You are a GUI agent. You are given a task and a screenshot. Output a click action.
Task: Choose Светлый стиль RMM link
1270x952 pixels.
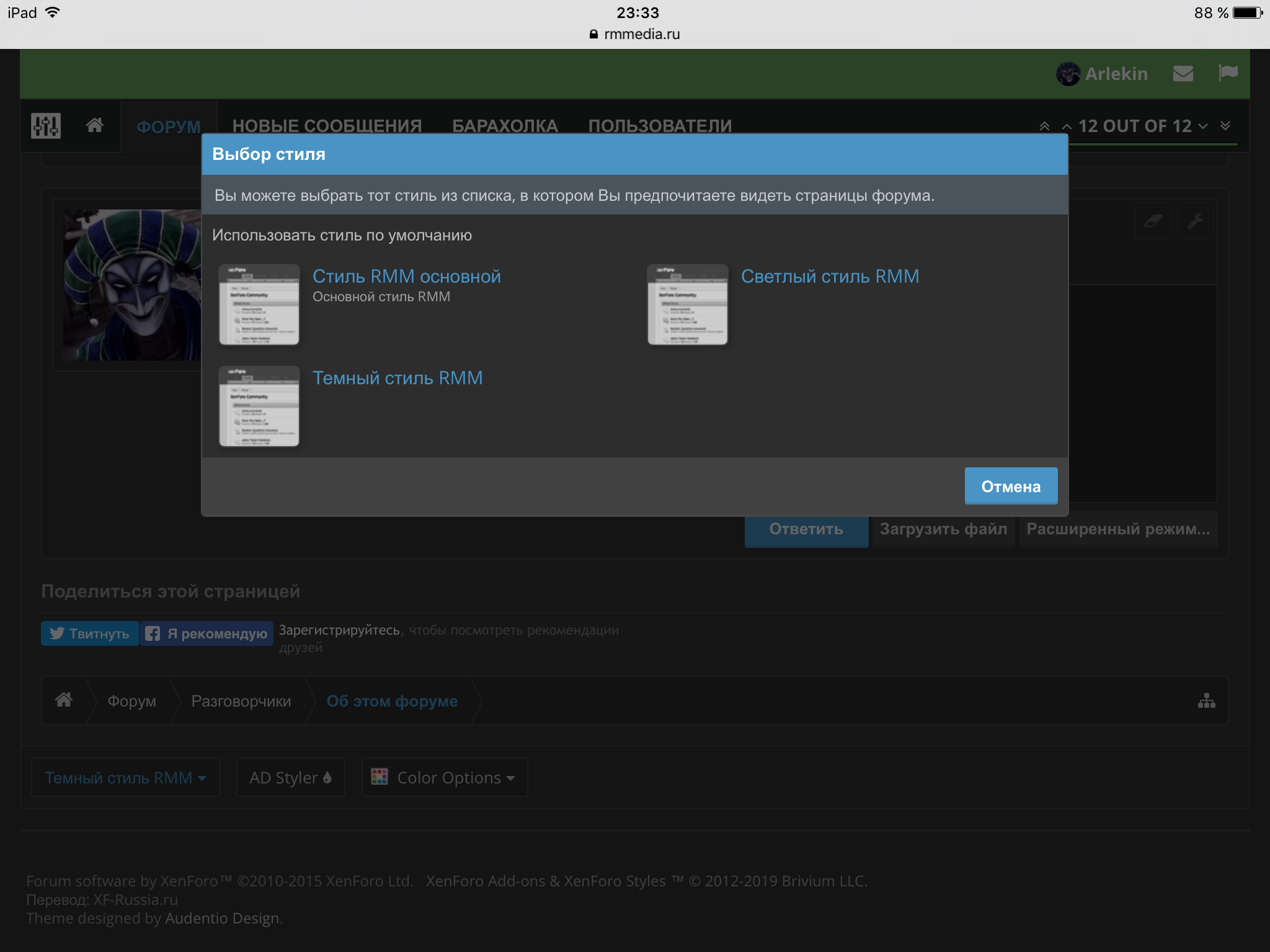click(x=830, y=276)
